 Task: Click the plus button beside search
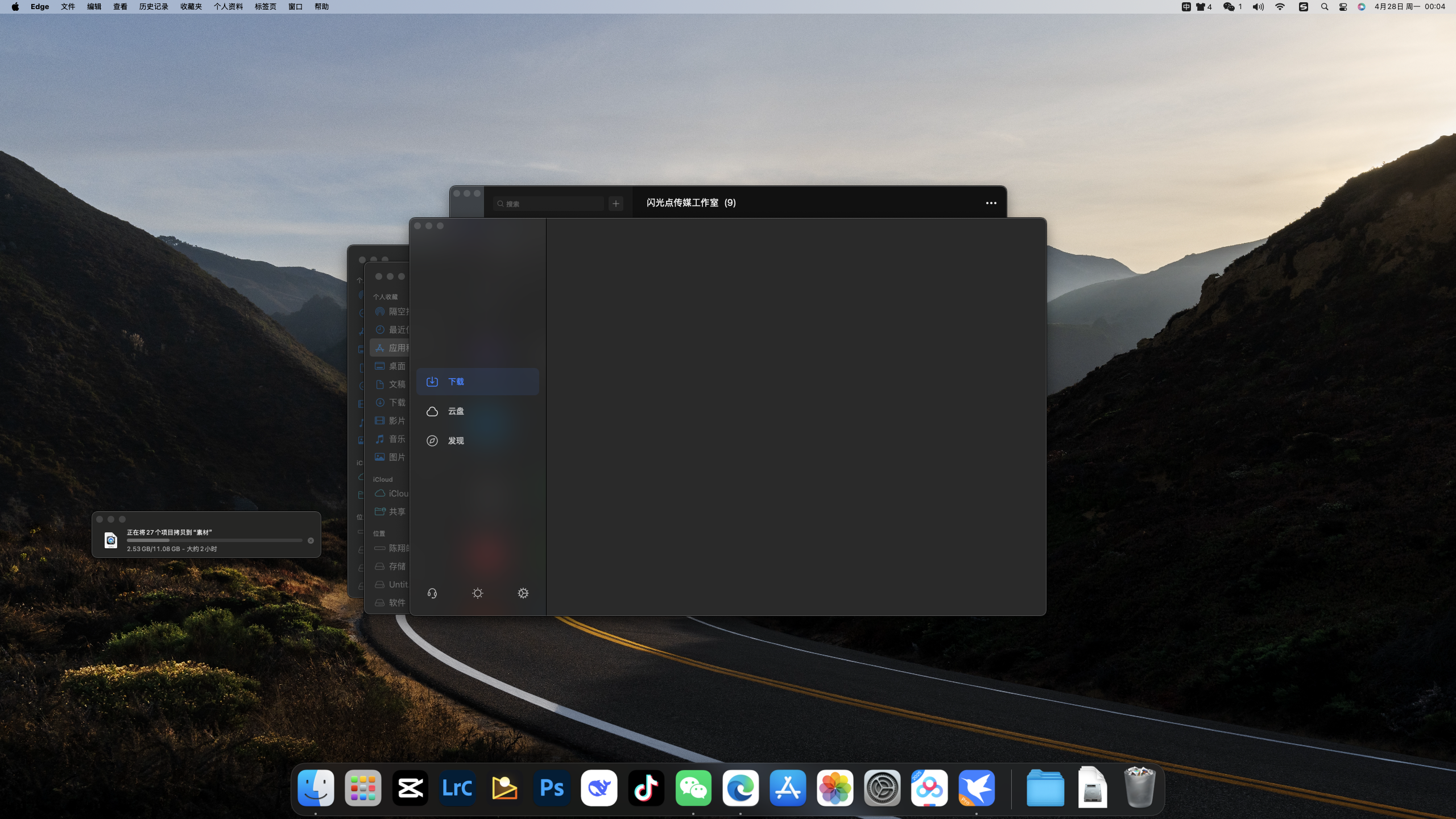pyautogui.click(x=616, y=204)
